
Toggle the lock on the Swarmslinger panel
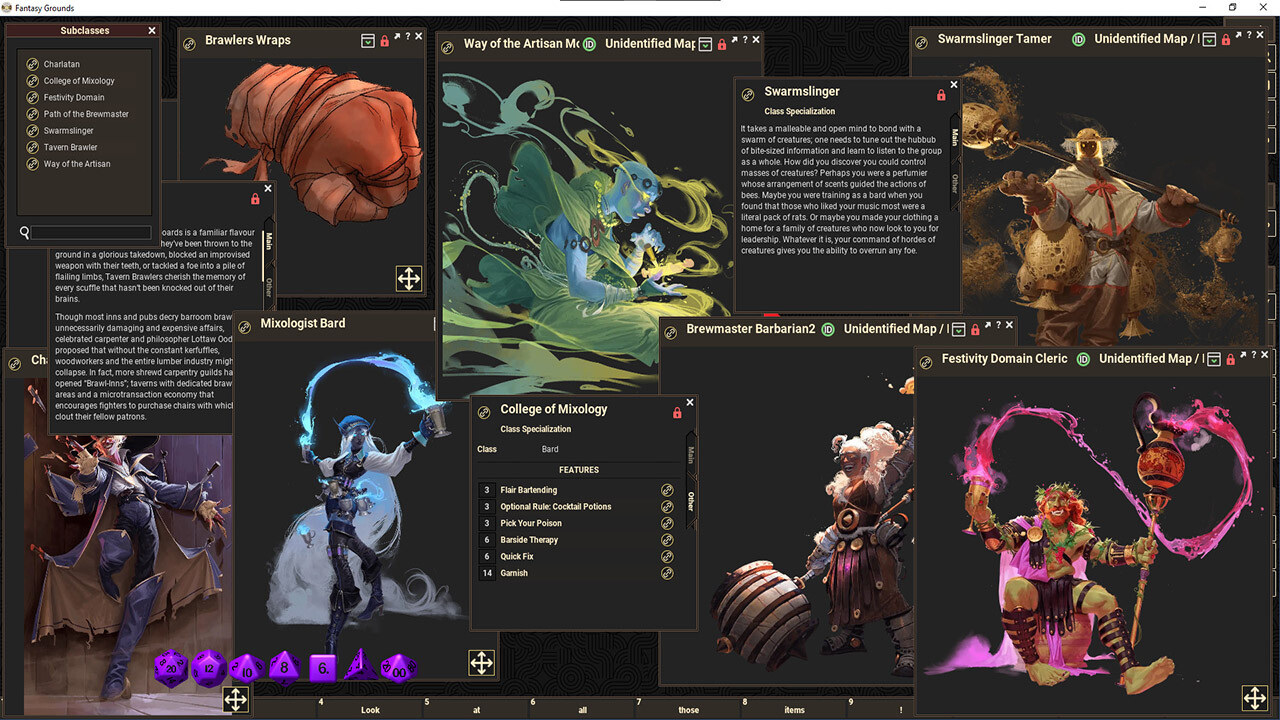click(940, 93)
